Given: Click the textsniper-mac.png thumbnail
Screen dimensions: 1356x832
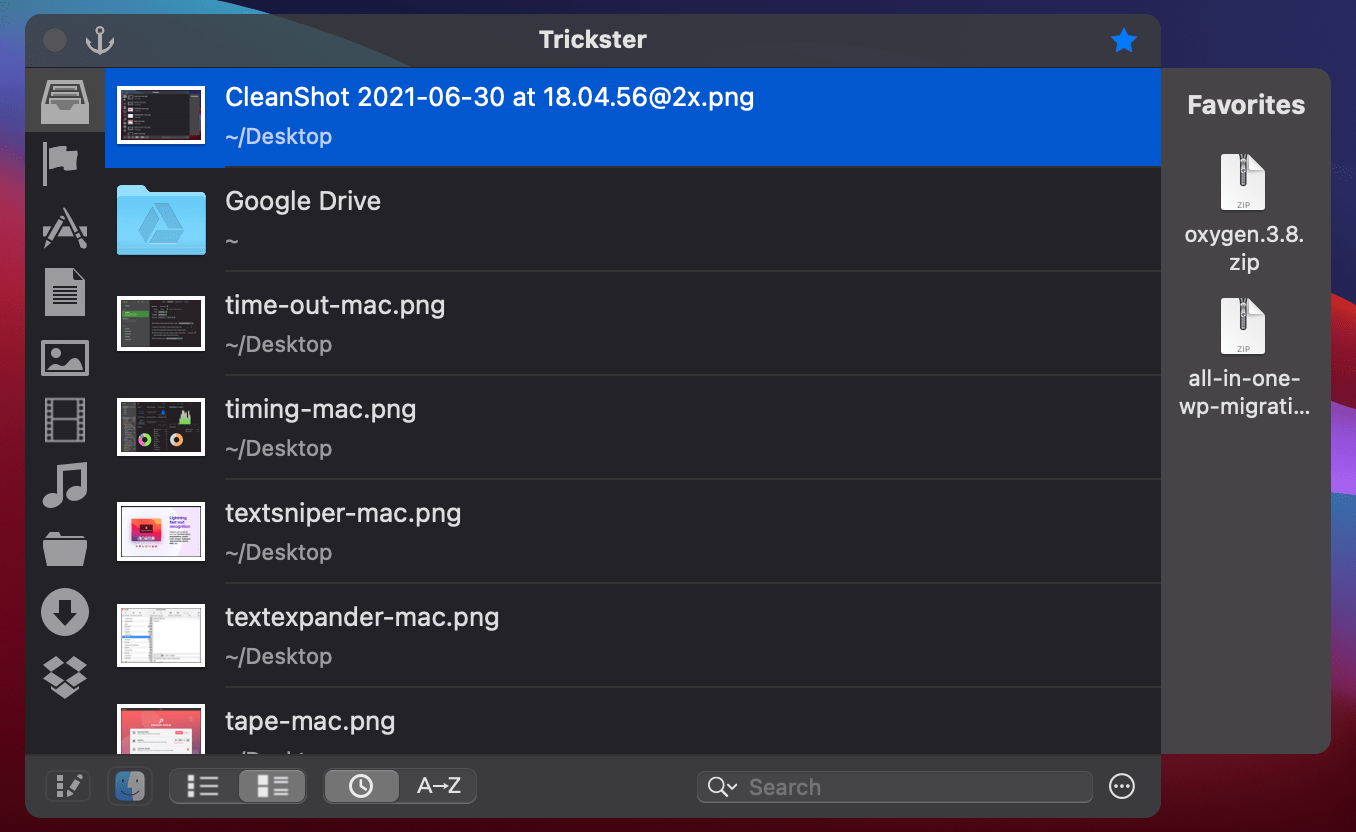Looking at the screenshot, I should click(x=161, y=531).
